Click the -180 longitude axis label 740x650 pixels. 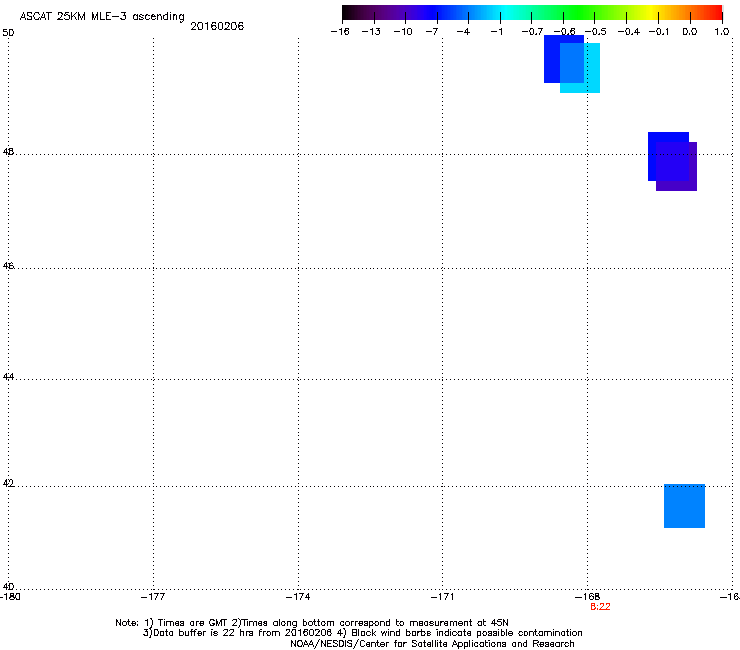10,597
